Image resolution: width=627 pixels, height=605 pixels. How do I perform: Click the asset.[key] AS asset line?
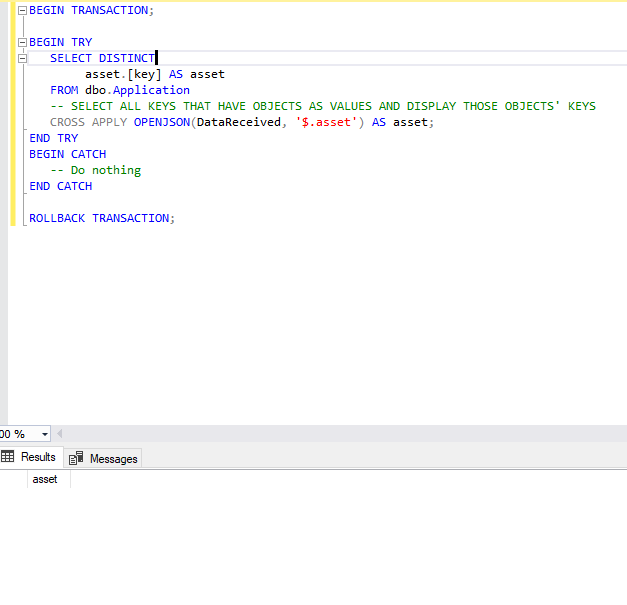tap(155, 74)
